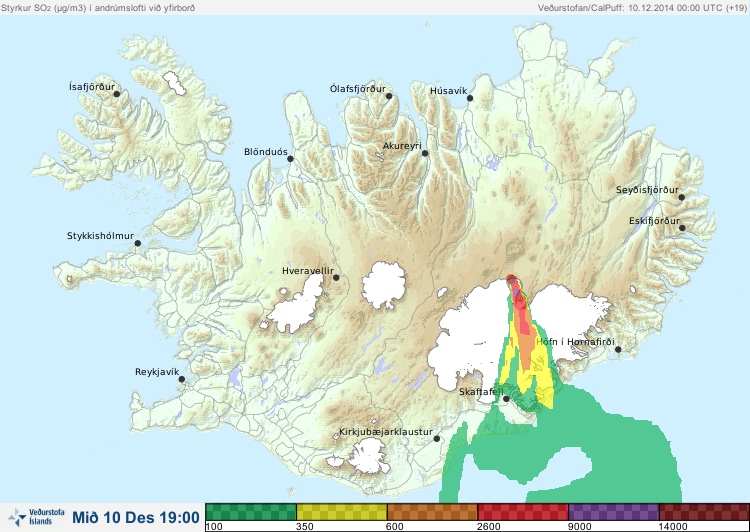Click the 'Veðurstofan/CalPuff' header text
Screen dimensions: 750x532
[581, 8]
